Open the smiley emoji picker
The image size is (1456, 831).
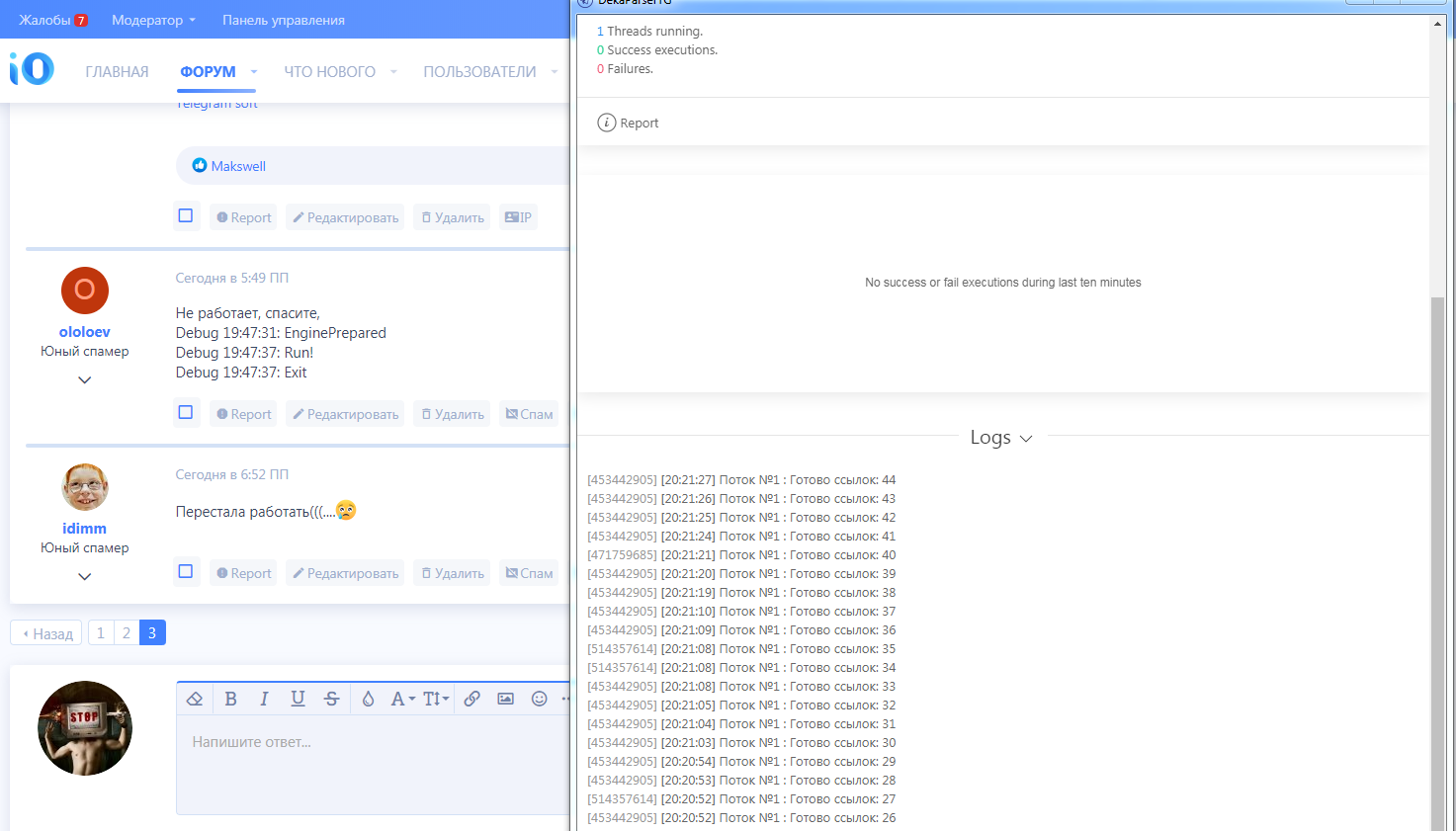click(x=539, y=699)
